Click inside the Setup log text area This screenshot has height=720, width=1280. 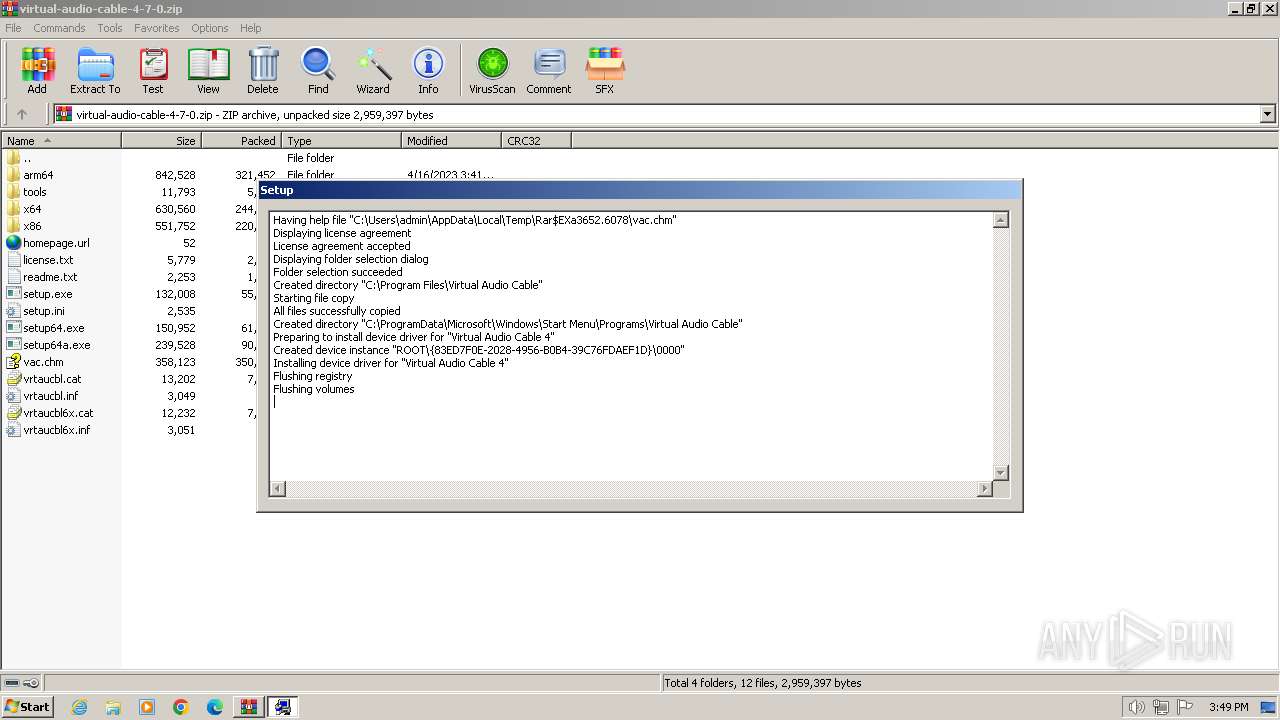[631, 346]
